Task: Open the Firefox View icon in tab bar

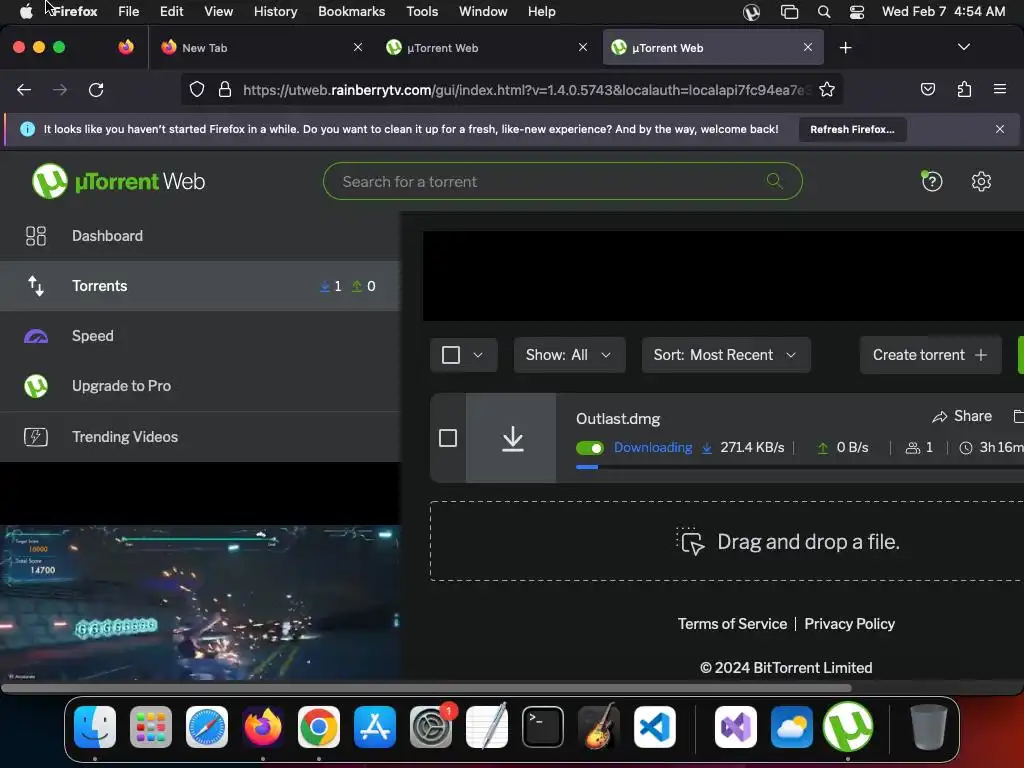Action: (126, 47)
